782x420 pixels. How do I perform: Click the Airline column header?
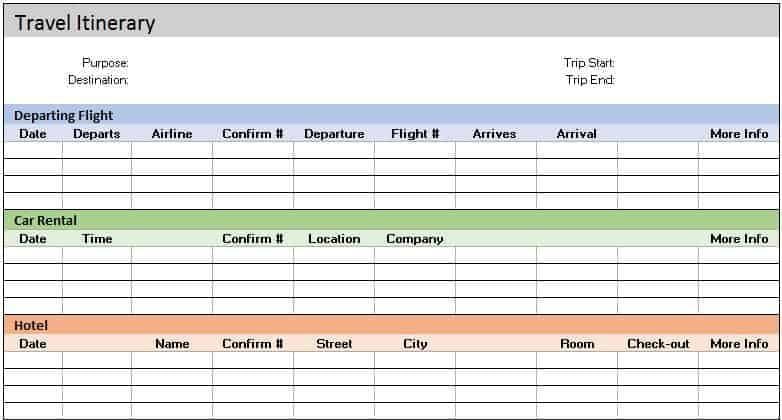click(172, 134)
